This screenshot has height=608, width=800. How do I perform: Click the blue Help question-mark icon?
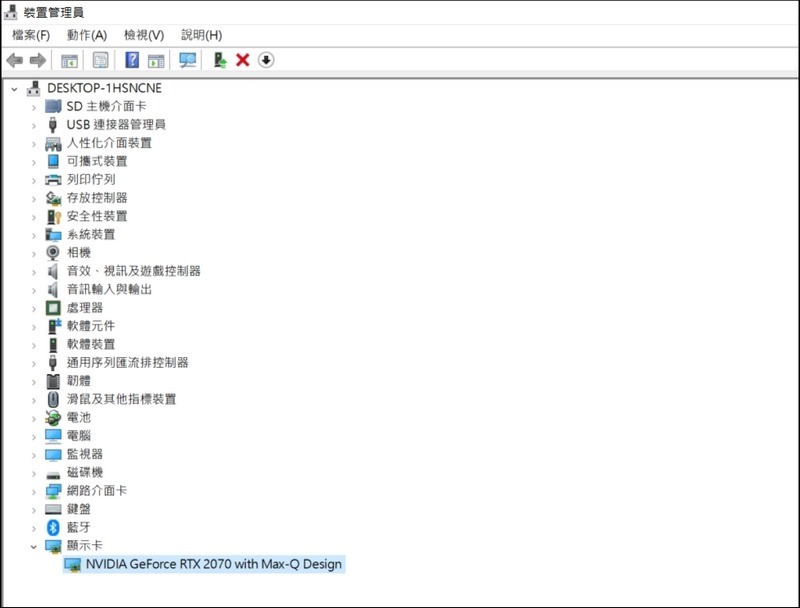(132, 60)
